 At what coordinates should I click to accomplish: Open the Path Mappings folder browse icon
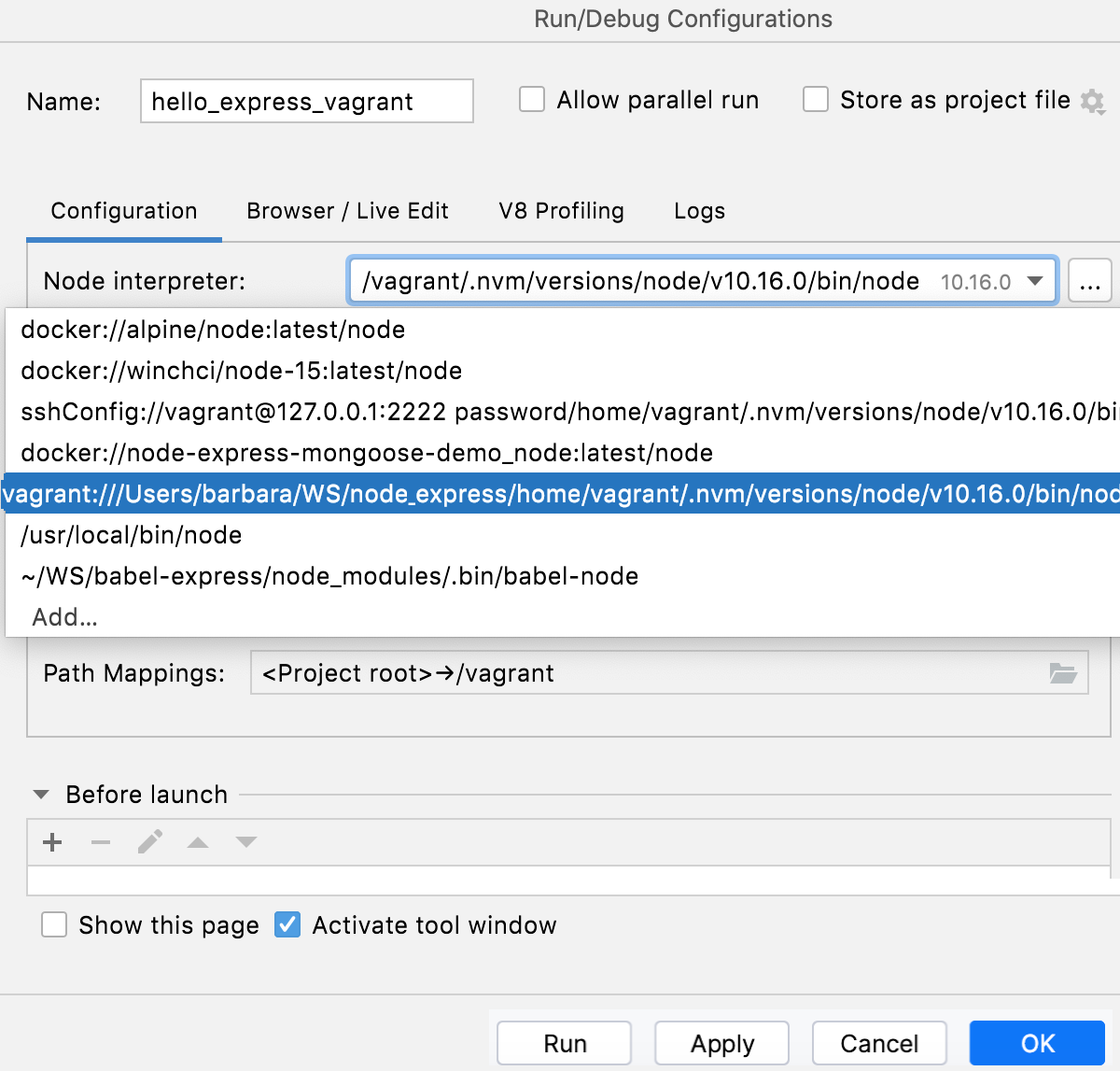click(1065, 672)
